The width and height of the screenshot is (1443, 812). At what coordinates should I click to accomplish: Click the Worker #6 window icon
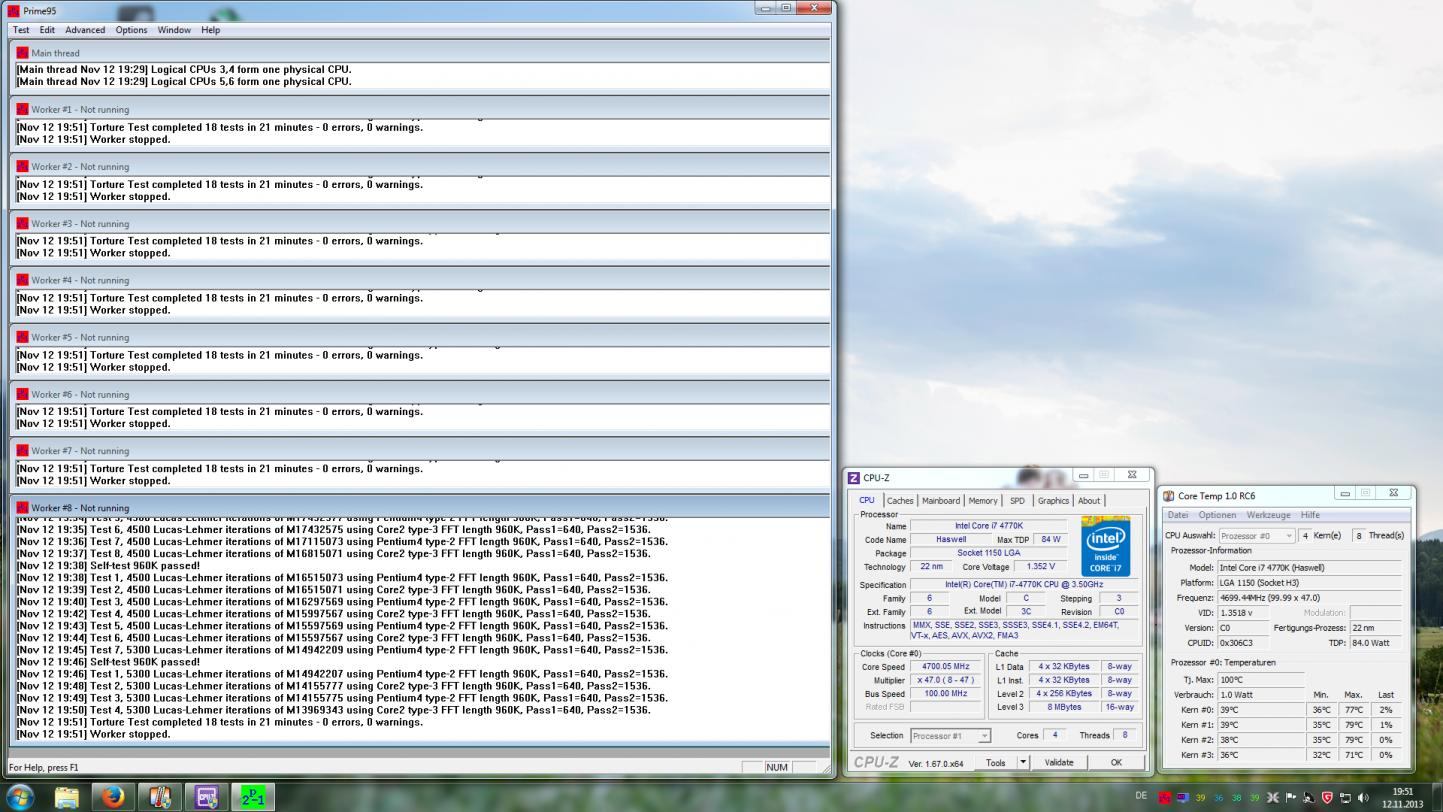[22, 394]
